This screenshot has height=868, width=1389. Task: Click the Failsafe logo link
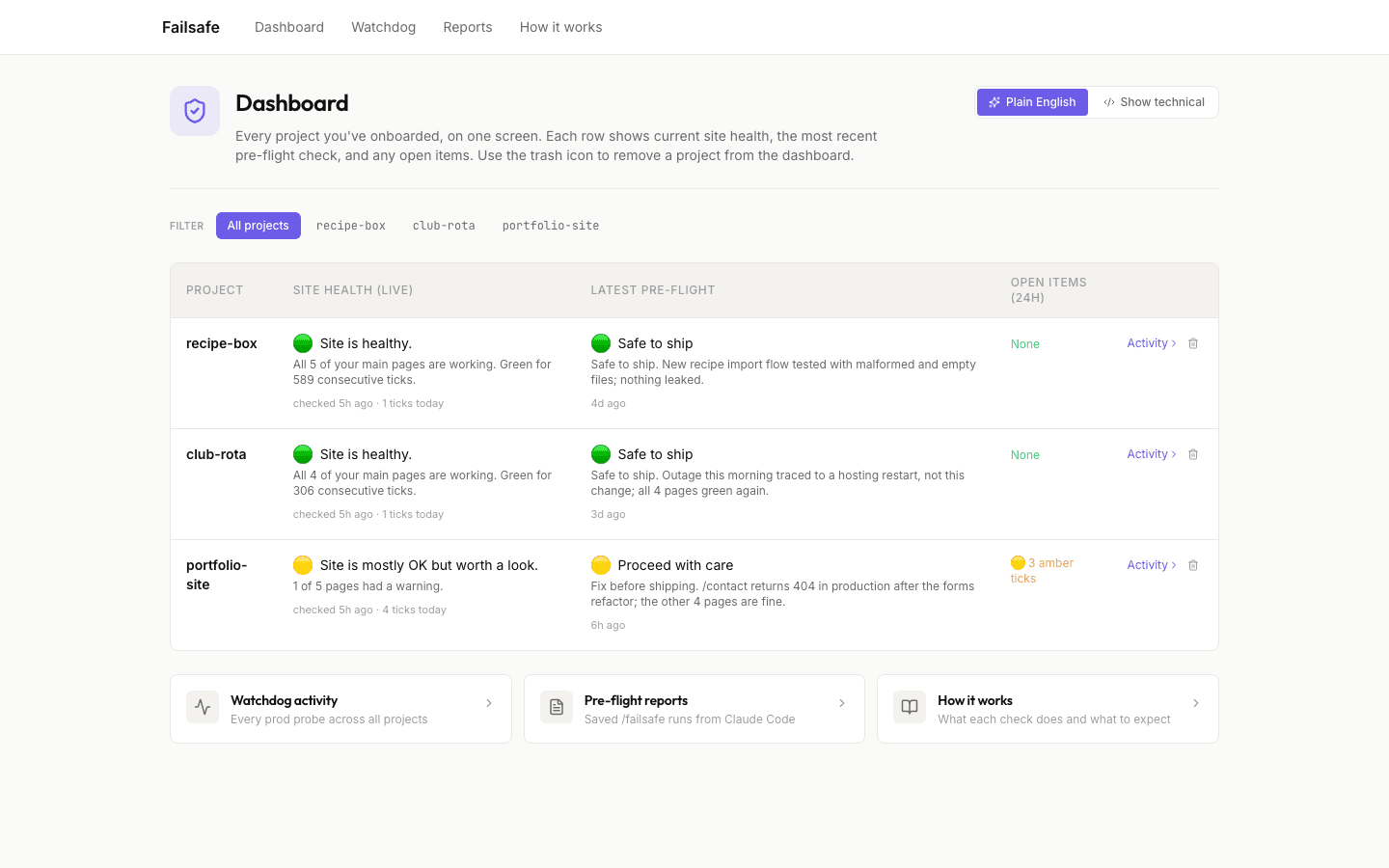(191, 27)
